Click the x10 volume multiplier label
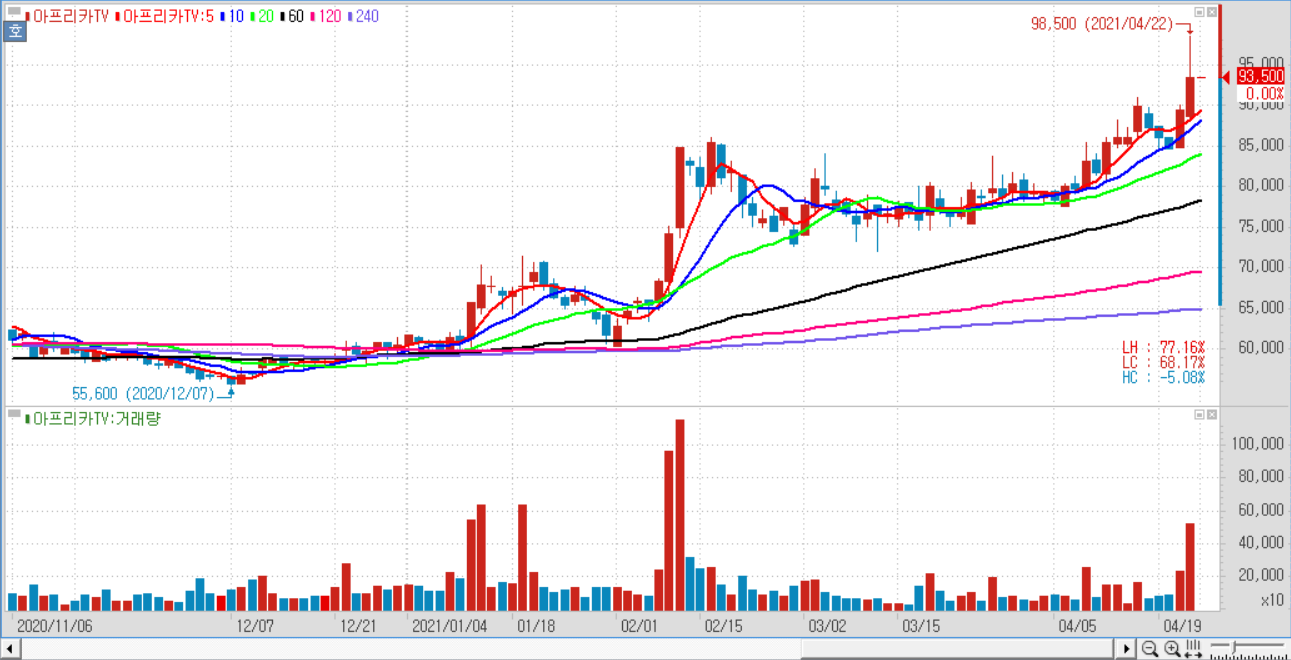The height and width of the screenshot is (660, 1291). [x=1271, y=601]
